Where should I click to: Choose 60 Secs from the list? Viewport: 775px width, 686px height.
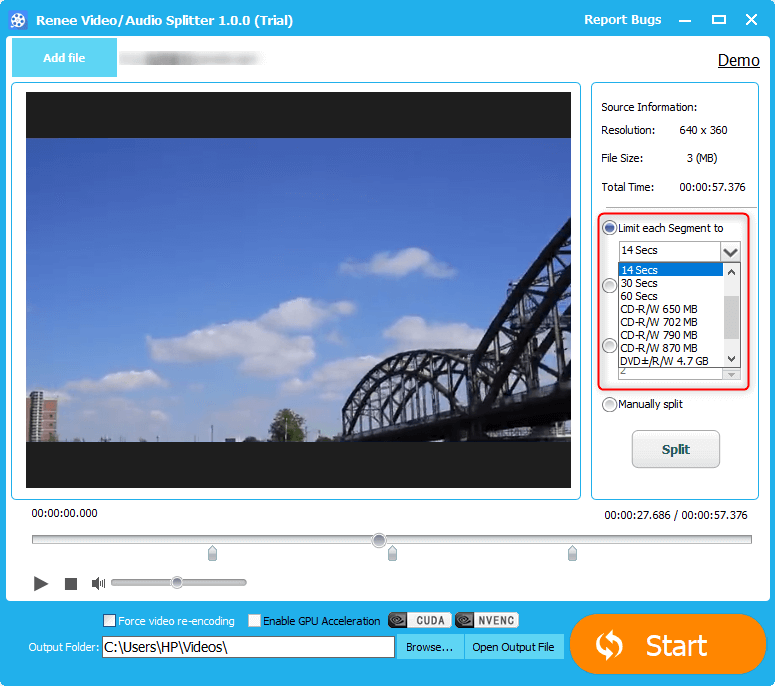click(640, 296)
